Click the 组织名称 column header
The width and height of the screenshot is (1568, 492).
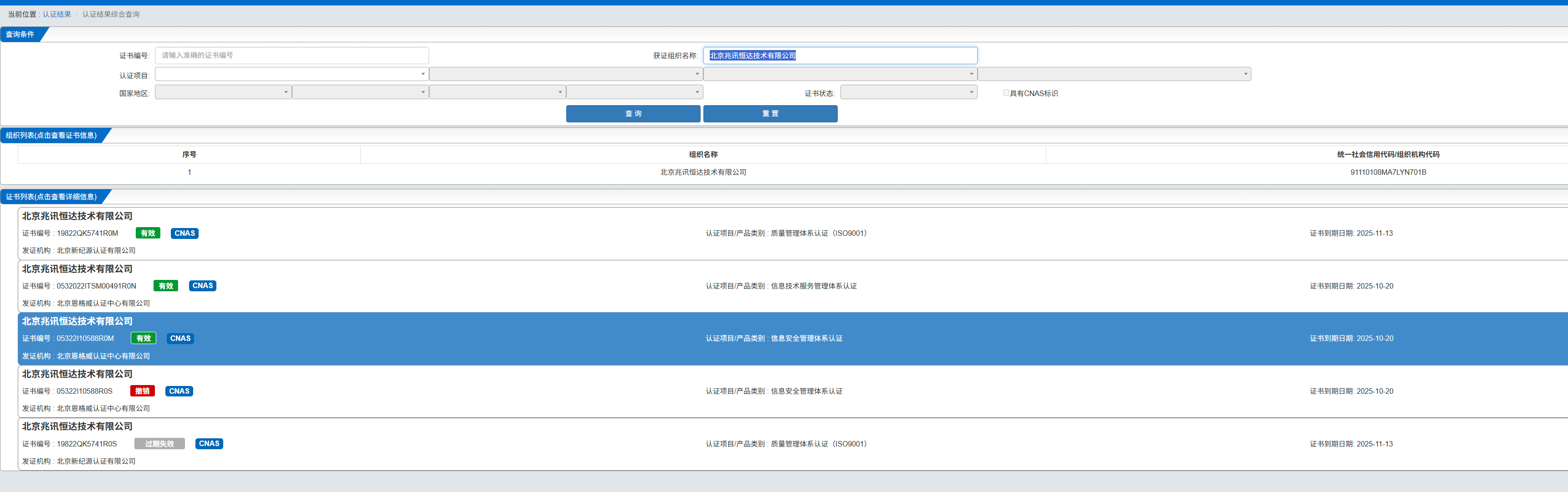[703, 154]
